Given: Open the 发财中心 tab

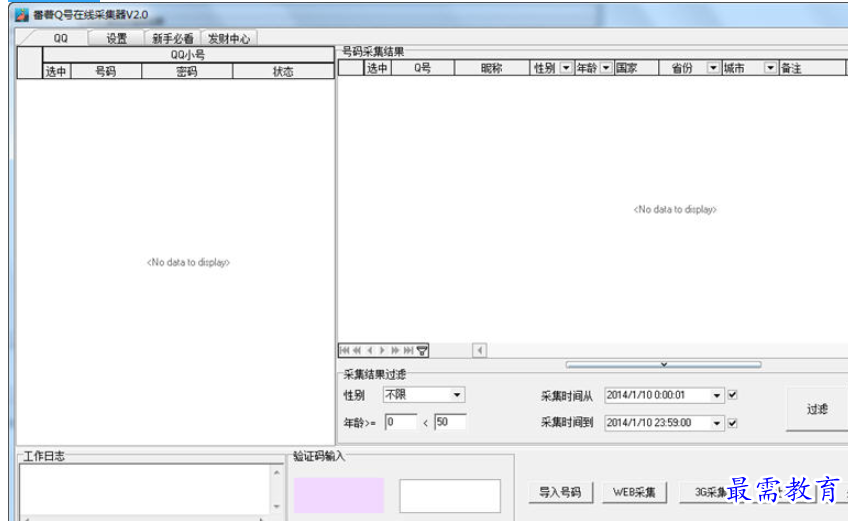Looking at the screenshot, I should point(229,38).
